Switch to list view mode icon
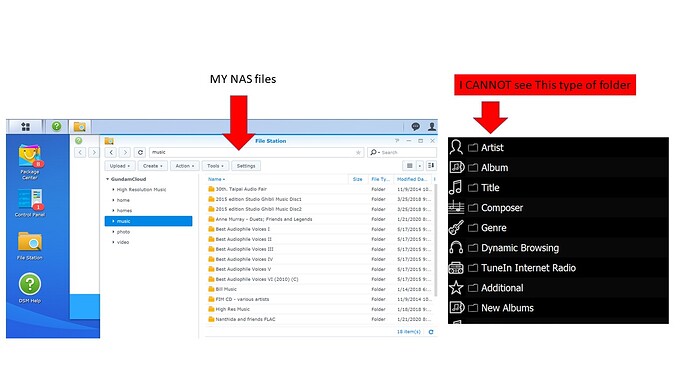The height and width of the screenshot is (388, 690). click(x=409, y=166)
